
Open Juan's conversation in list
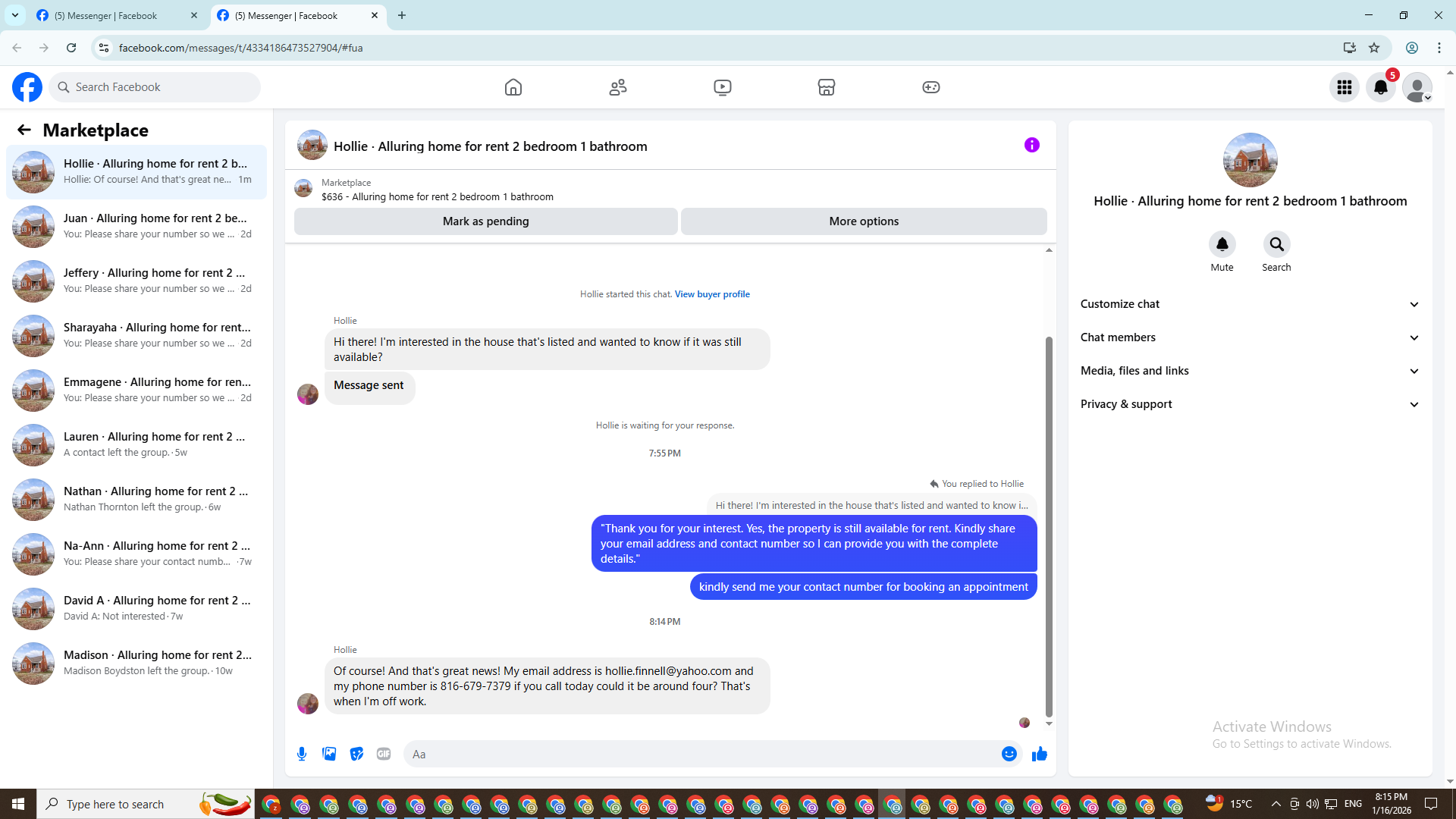pyautogui.click(x=136, y=226)
